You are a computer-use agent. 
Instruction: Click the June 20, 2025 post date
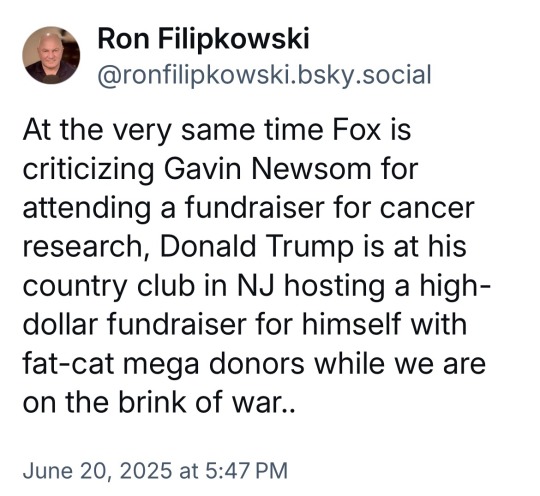coord(97,471)
